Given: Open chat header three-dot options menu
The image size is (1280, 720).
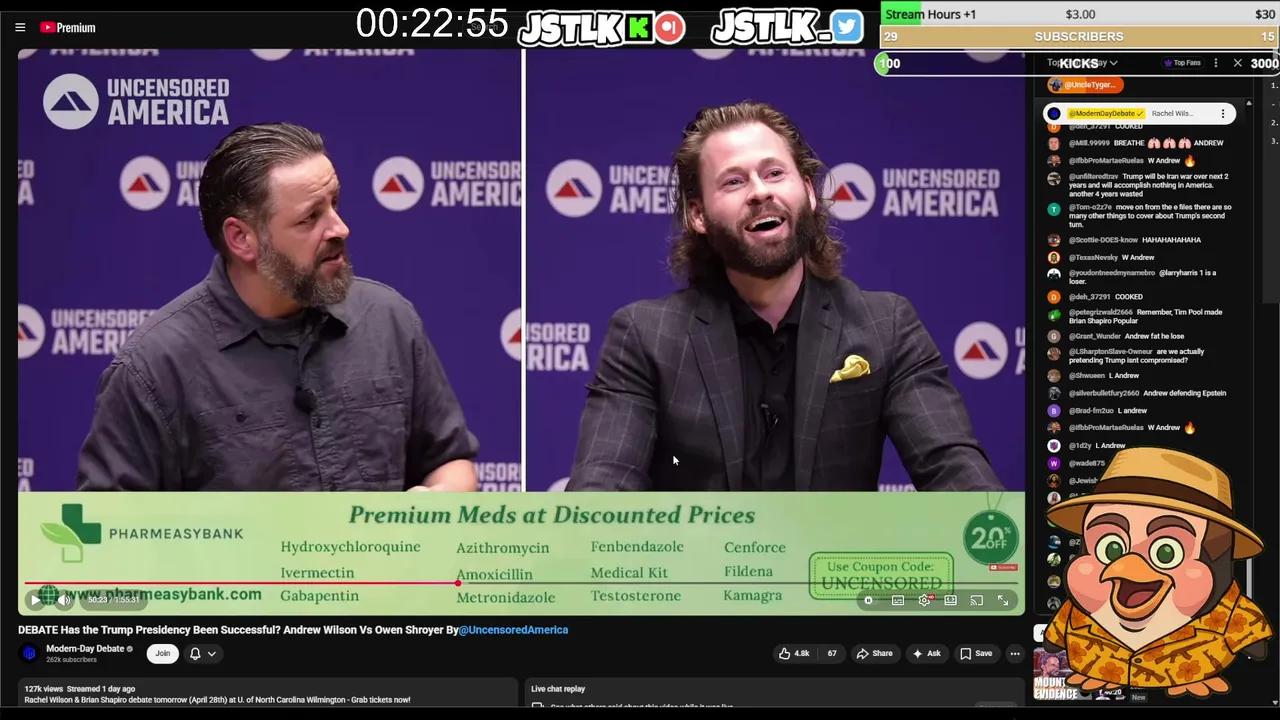Looking at the screenshot, I should point(1215,63).
